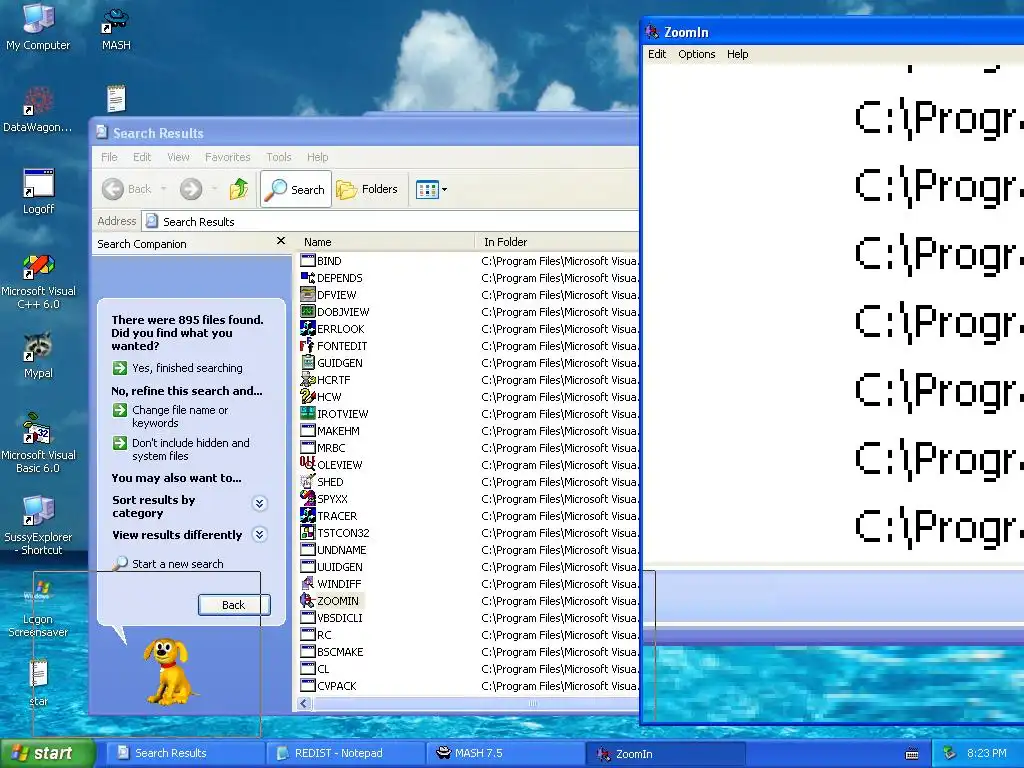Open Microsoft Visual Basic 6.0 shortcut
Image resolution: width=1024 pixels, height=768 pixels.
point(38,443)
